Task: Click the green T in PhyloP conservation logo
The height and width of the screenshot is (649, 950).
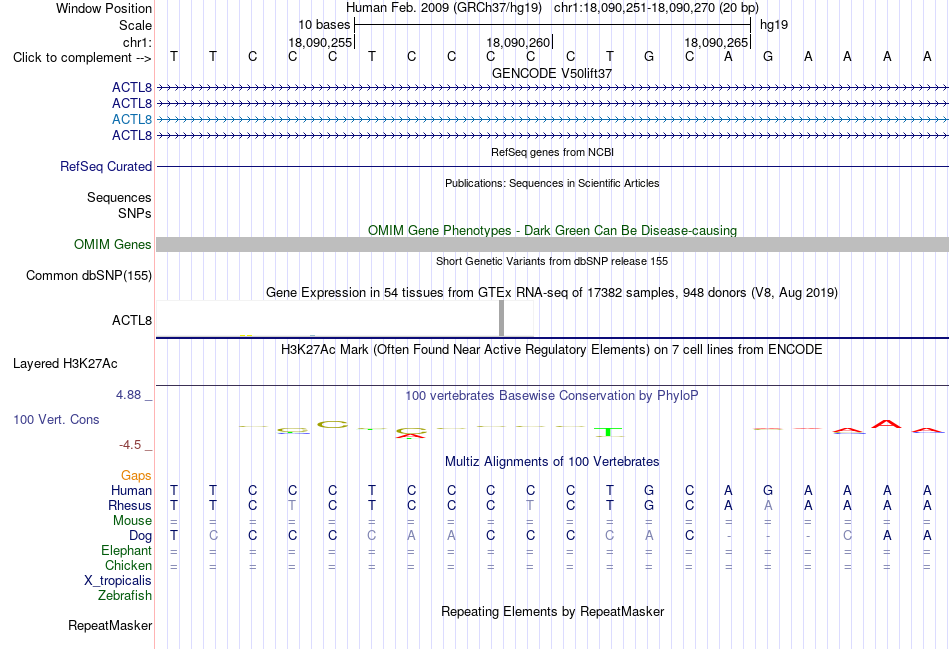Action: [608, 432]
